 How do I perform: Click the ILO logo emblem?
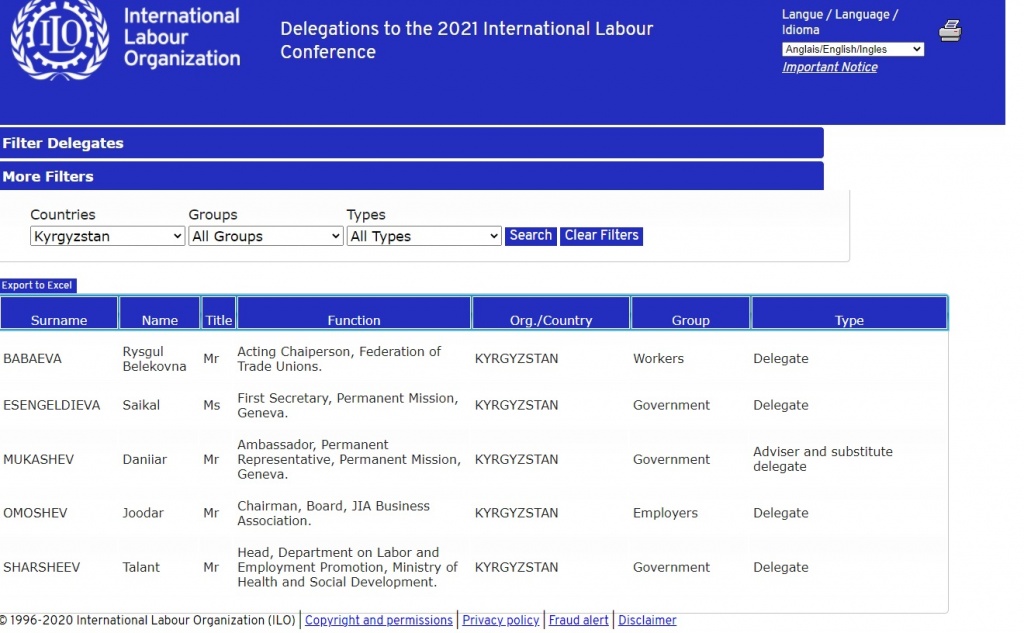pyautogui.click(x=60, y=38)
